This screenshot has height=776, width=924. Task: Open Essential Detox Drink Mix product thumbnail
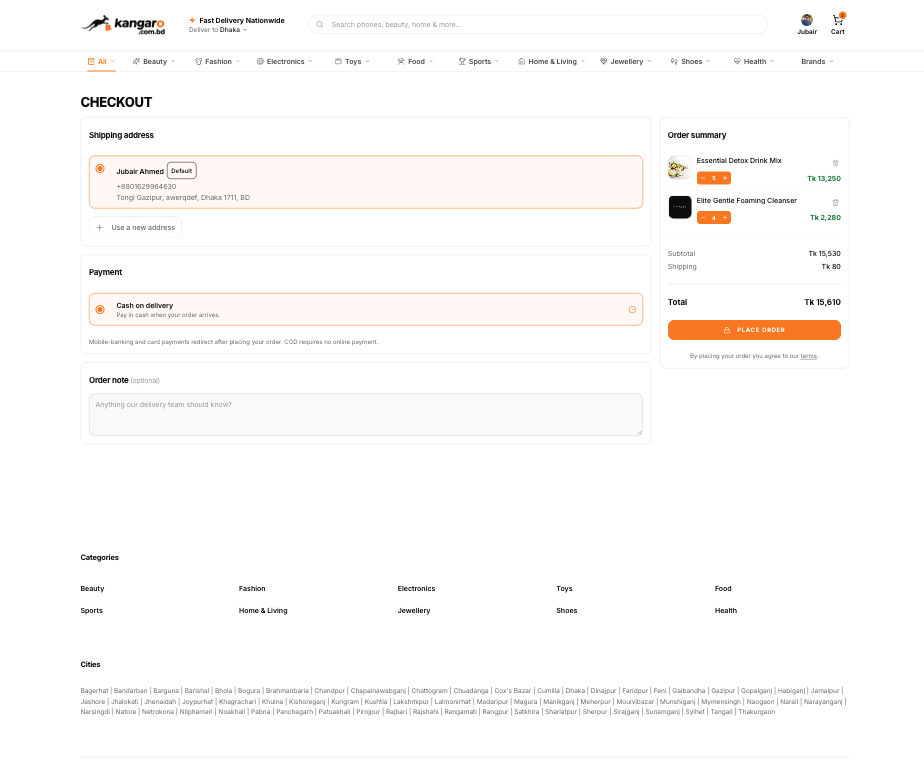click(x=680, y=168)
